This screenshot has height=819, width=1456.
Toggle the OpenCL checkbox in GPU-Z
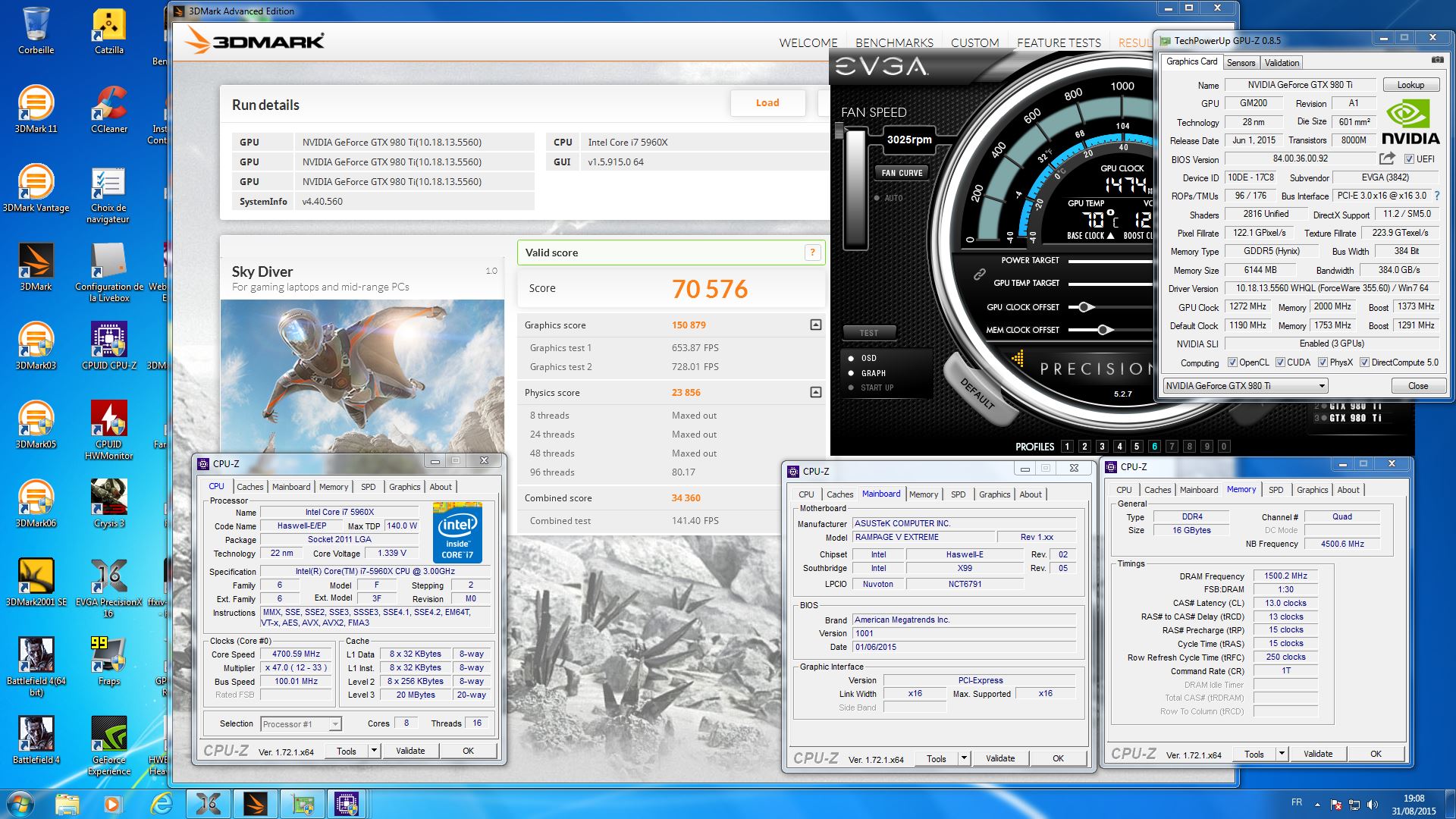pyautogui.click(x=1232, y=362)
